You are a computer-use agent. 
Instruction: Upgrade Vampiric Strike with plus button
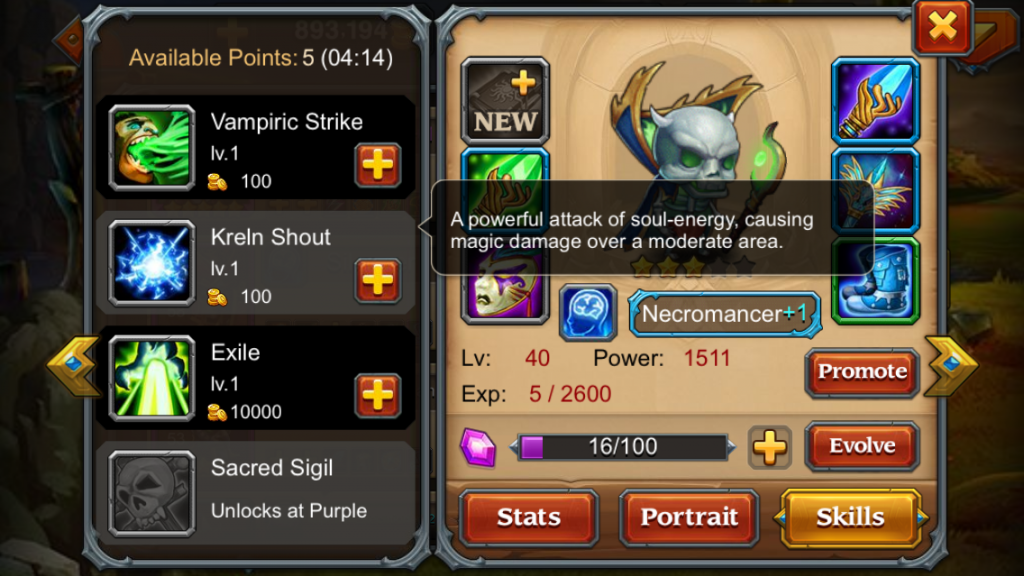[377, 165]
